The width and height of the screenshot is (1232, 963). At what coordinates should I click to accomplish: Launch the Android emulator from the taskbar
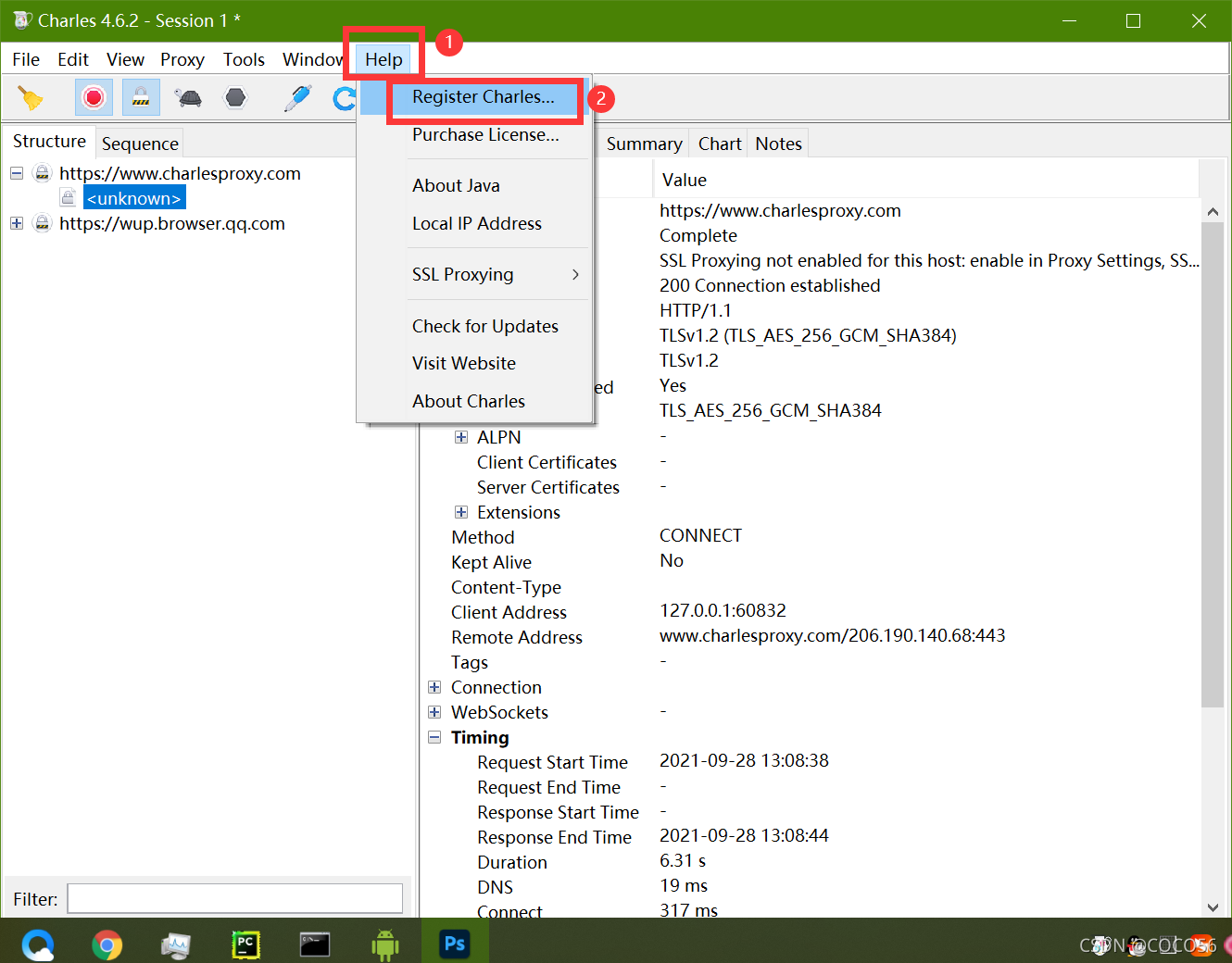click(384, 943)
